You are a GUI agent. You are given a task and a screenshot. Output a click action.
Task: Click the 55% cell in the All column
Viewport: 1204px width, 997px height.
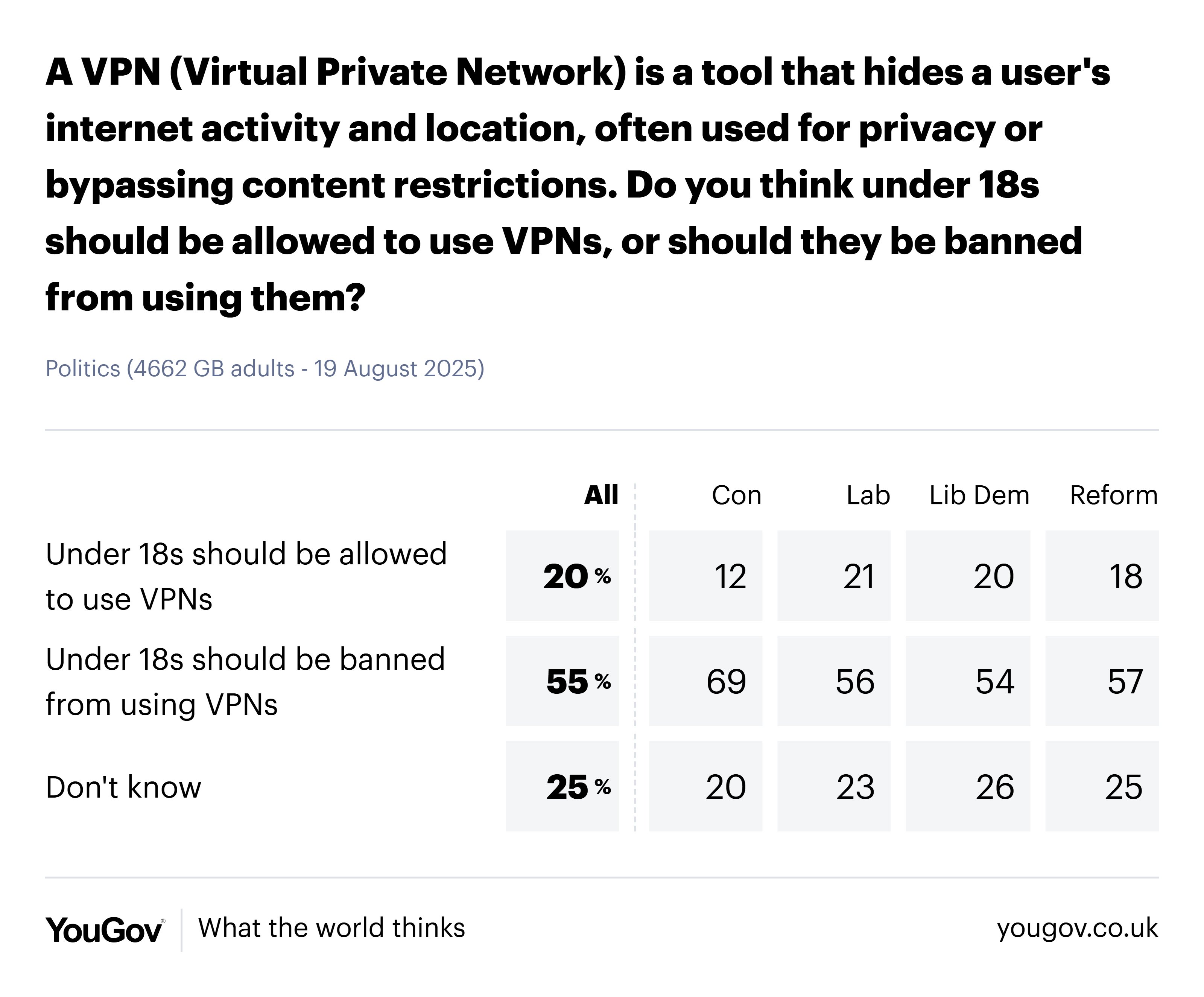(x=562, y=681)
